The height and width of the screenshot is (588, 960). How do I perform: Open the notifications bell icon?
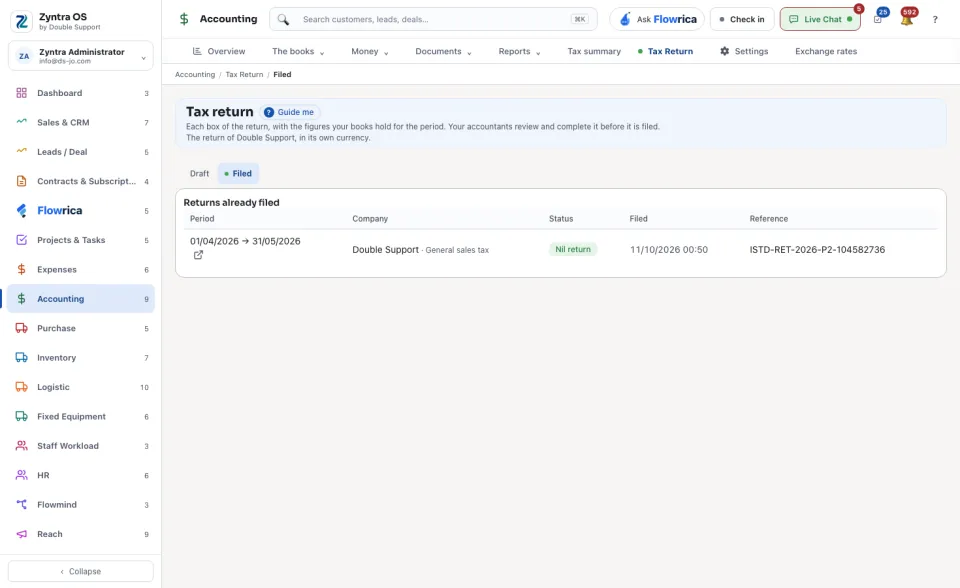(x=907, y=20)
